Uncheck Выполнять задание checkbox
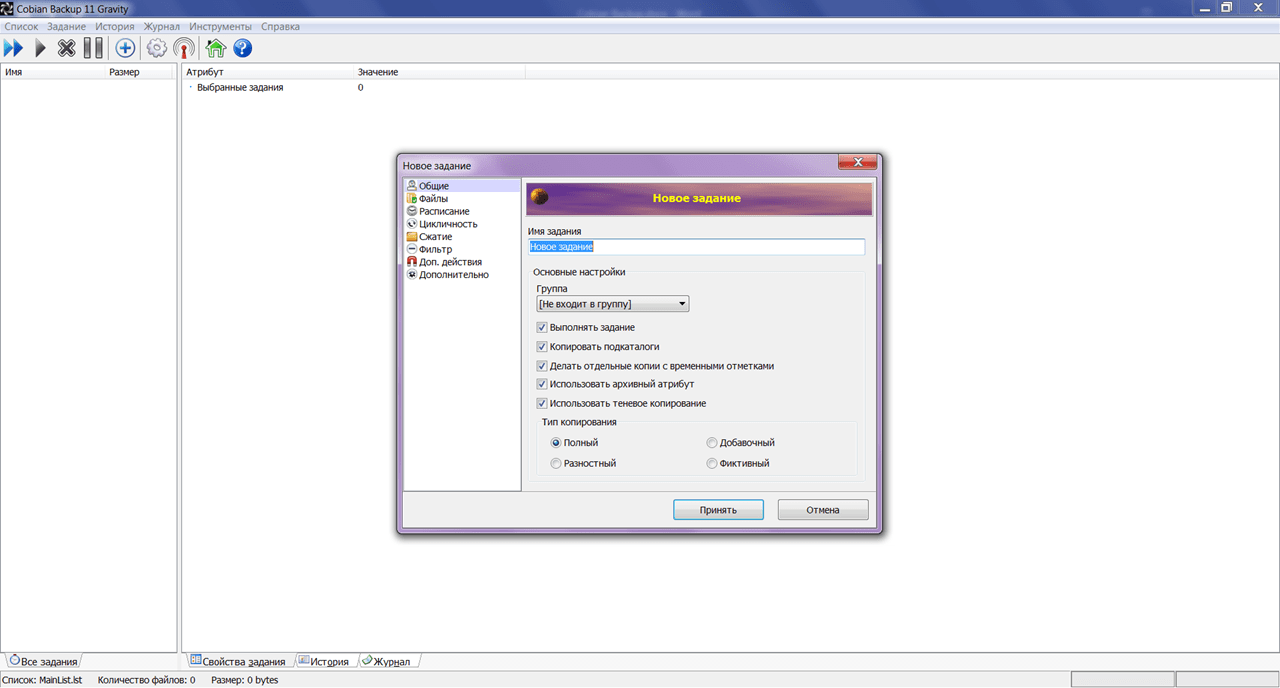1280x688 pixels. point(542,328)
